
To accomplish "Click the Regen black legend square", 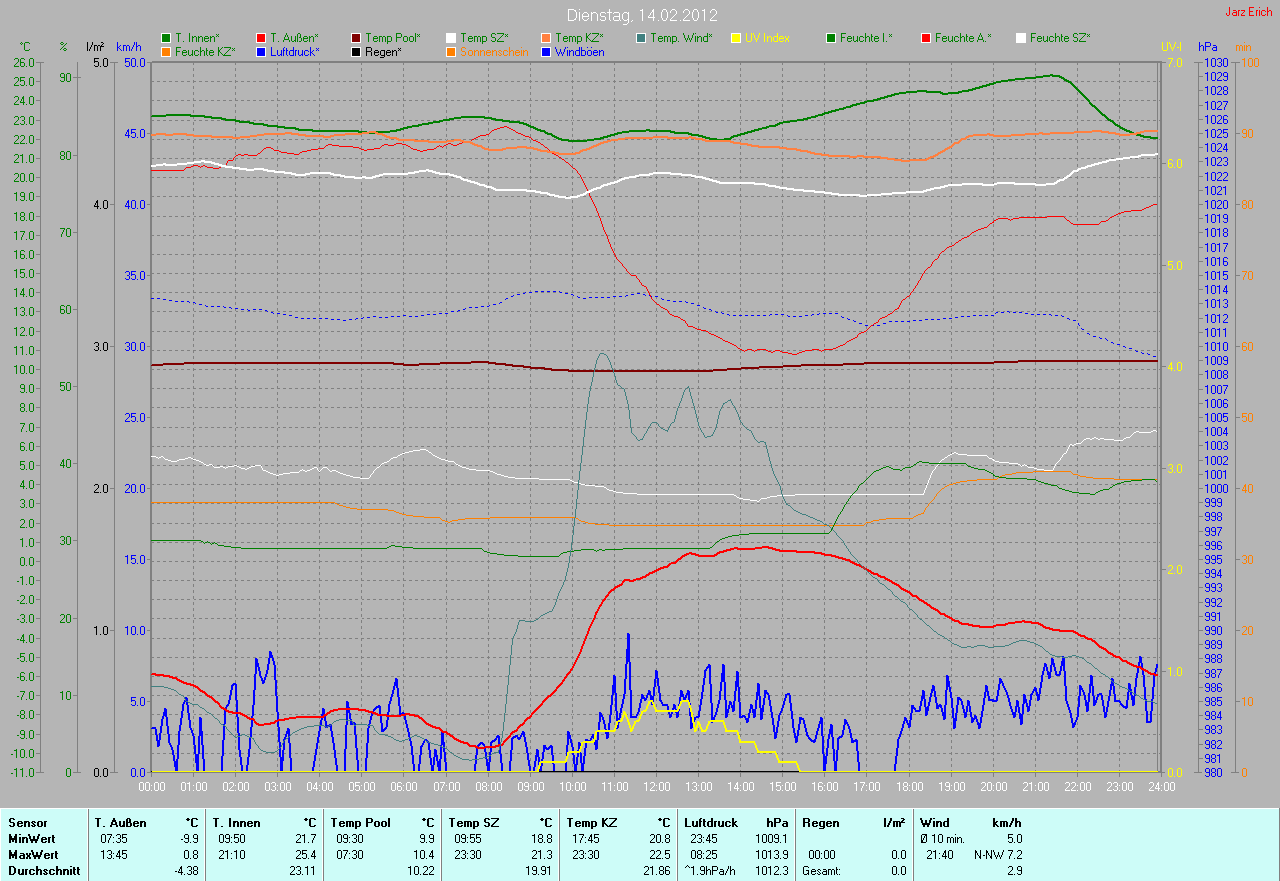I will click(356, 52).
